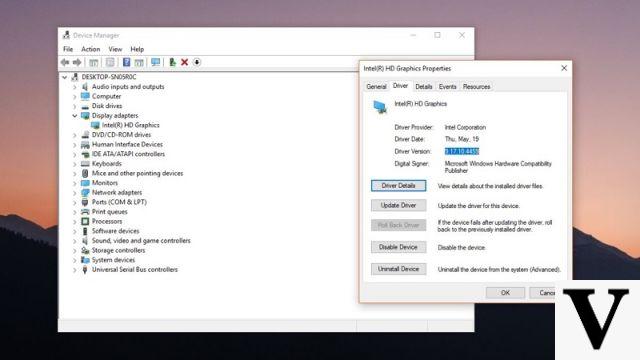Click the Back arrow in Device Manager toolbar
640x360 pixels.
click(65, 62)
